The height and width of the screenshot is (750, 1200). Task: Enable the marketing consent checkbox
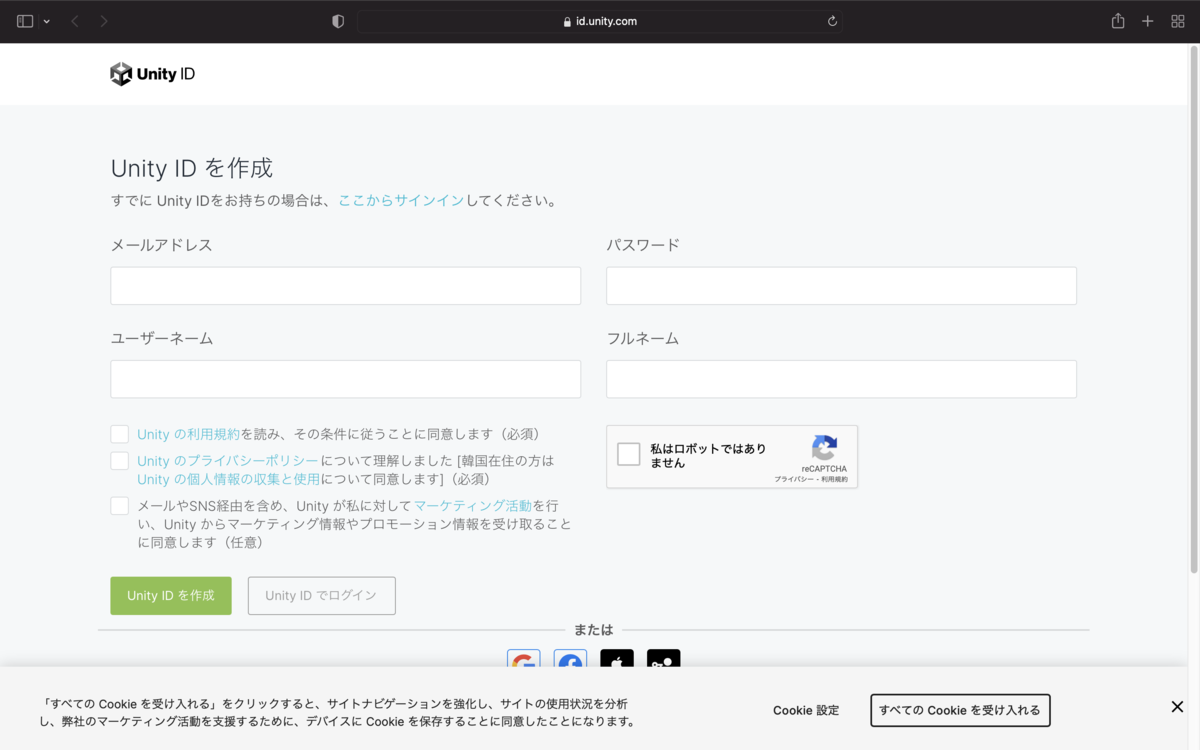[x=119, y=505]
